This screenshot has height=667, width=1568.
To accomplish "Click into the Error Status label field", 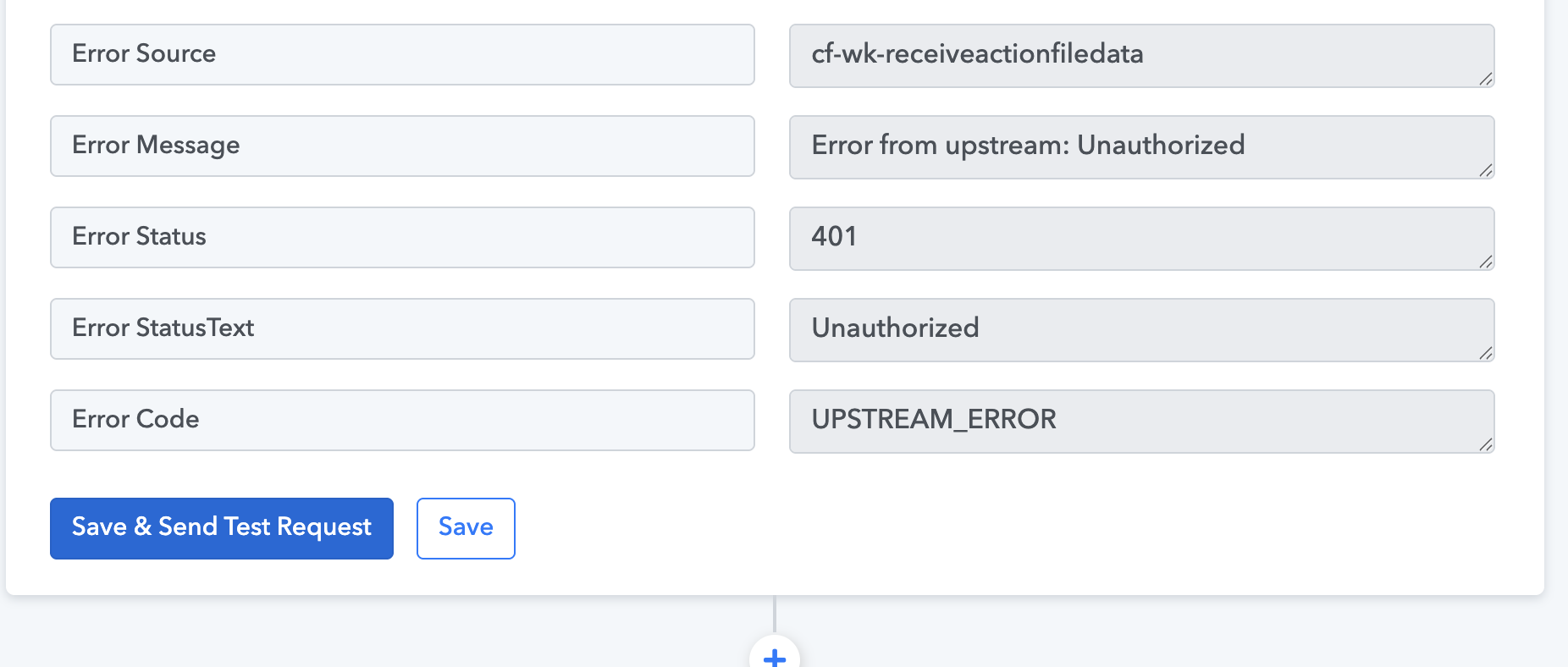I will coord(402,237).
